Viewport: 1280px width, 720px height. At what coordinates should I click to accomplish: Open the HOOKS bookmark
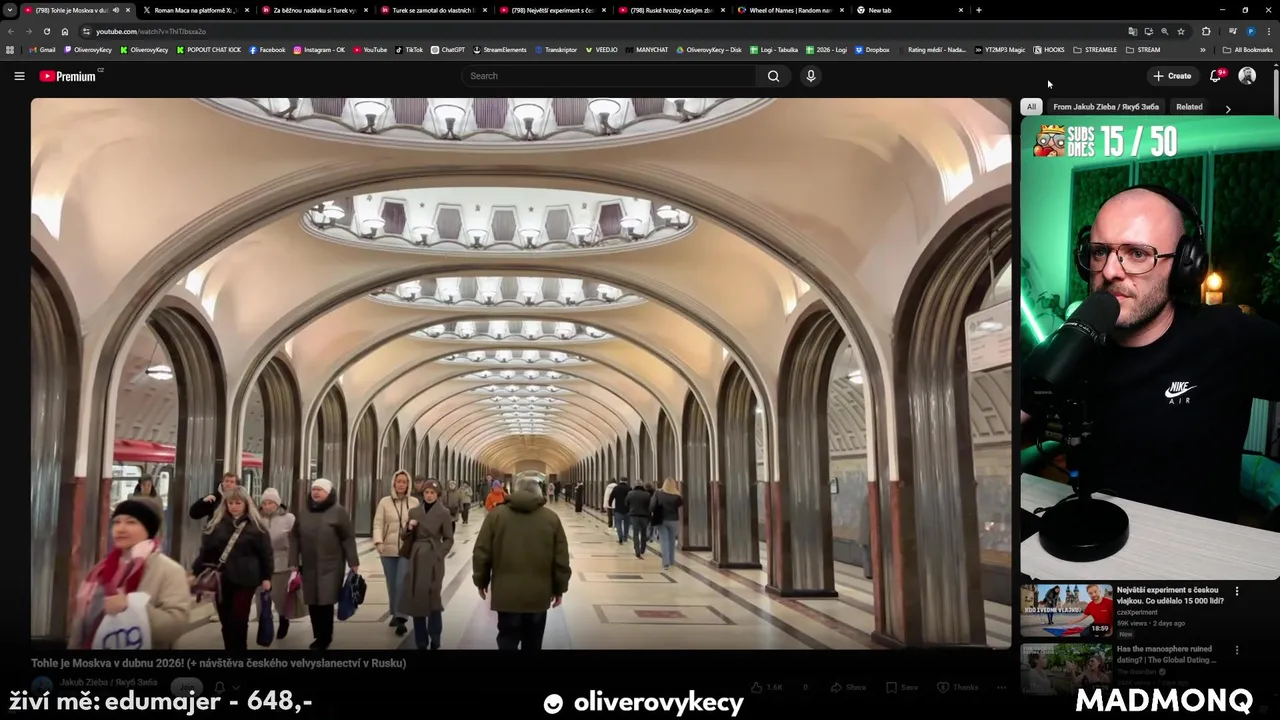(1049, 50)
